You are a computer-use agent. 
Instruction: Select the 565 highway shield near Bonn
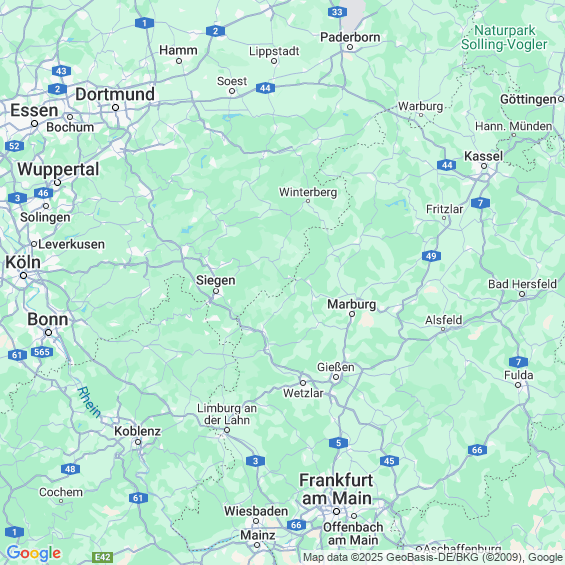(x=42, y=352)
